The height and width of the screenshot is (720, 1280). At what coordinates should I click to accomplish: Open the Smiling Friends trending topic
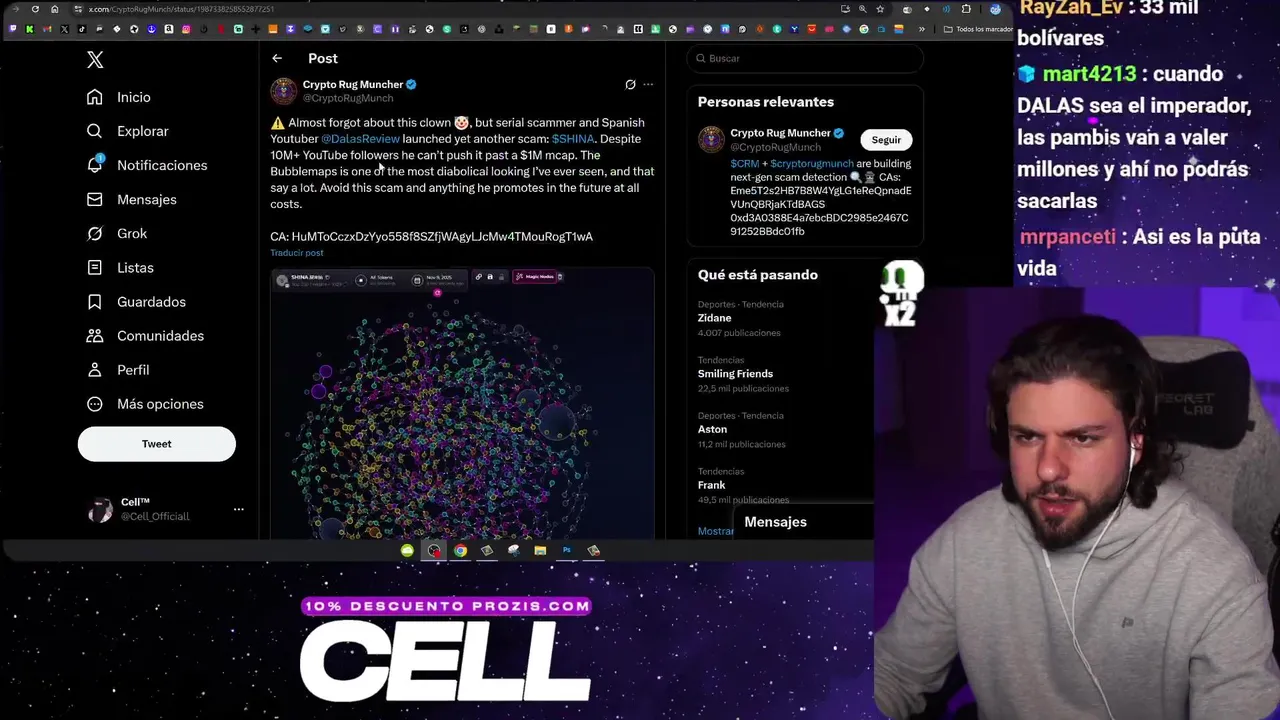[x=735, y=374]
